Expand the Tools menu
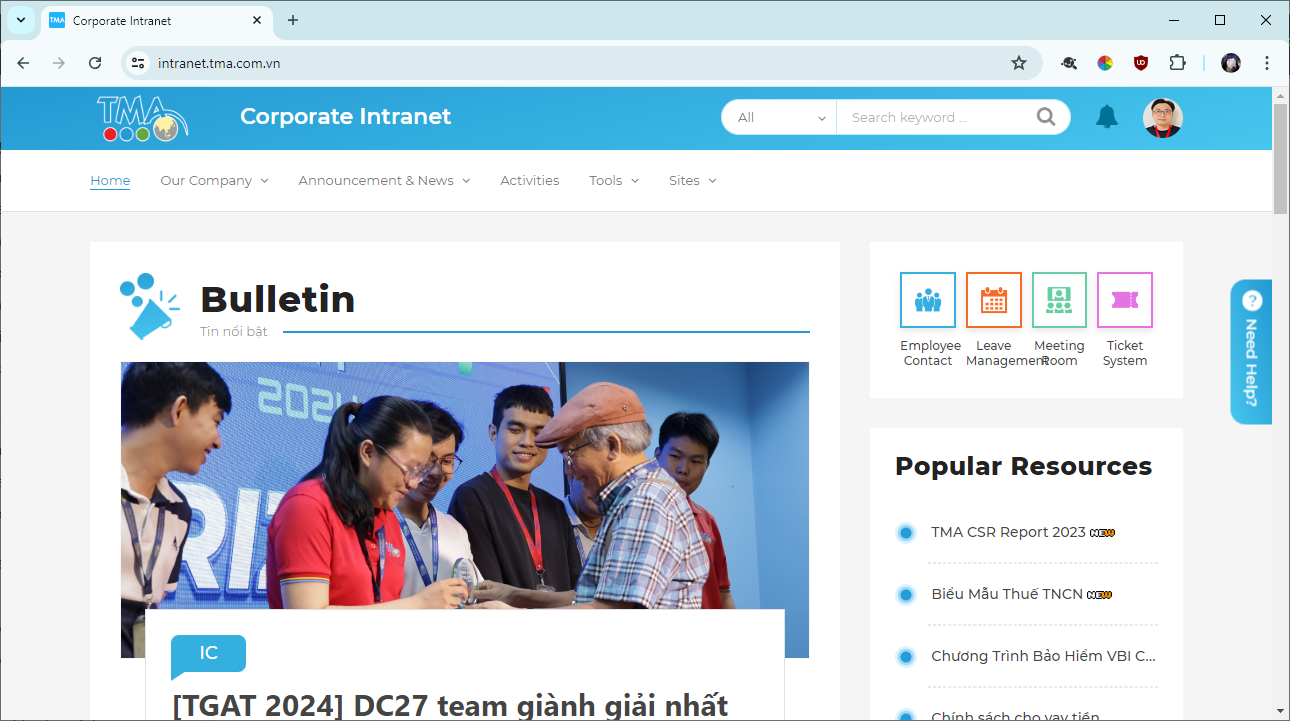The image size is (1290, 721). (614, 181)
